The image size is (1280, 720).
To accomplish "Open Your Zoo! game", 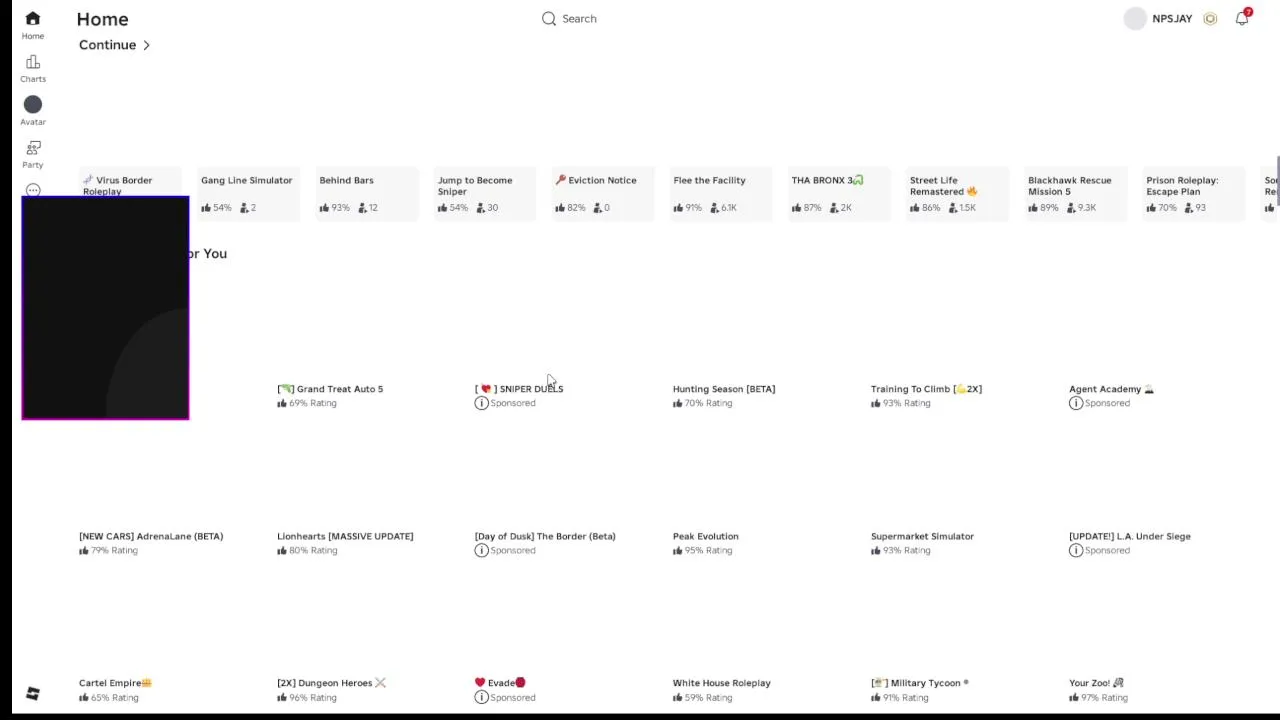I will [1096, 683].
